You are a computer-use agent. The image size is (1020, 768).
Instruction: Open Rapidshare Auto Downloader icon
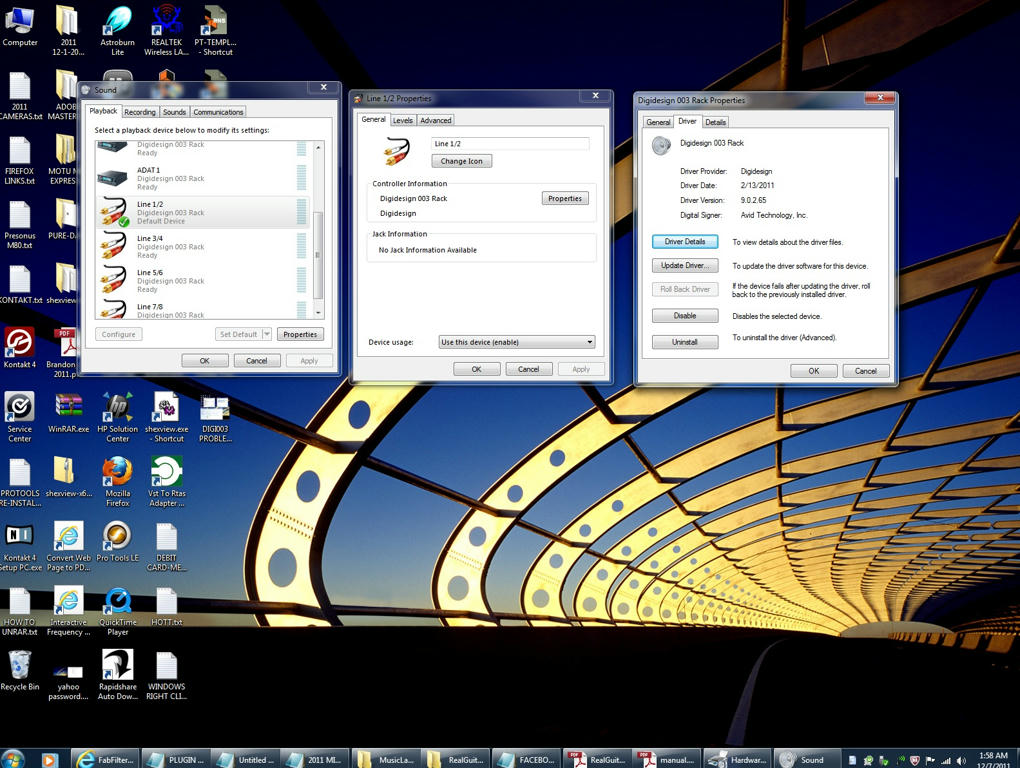pos(117,675)
